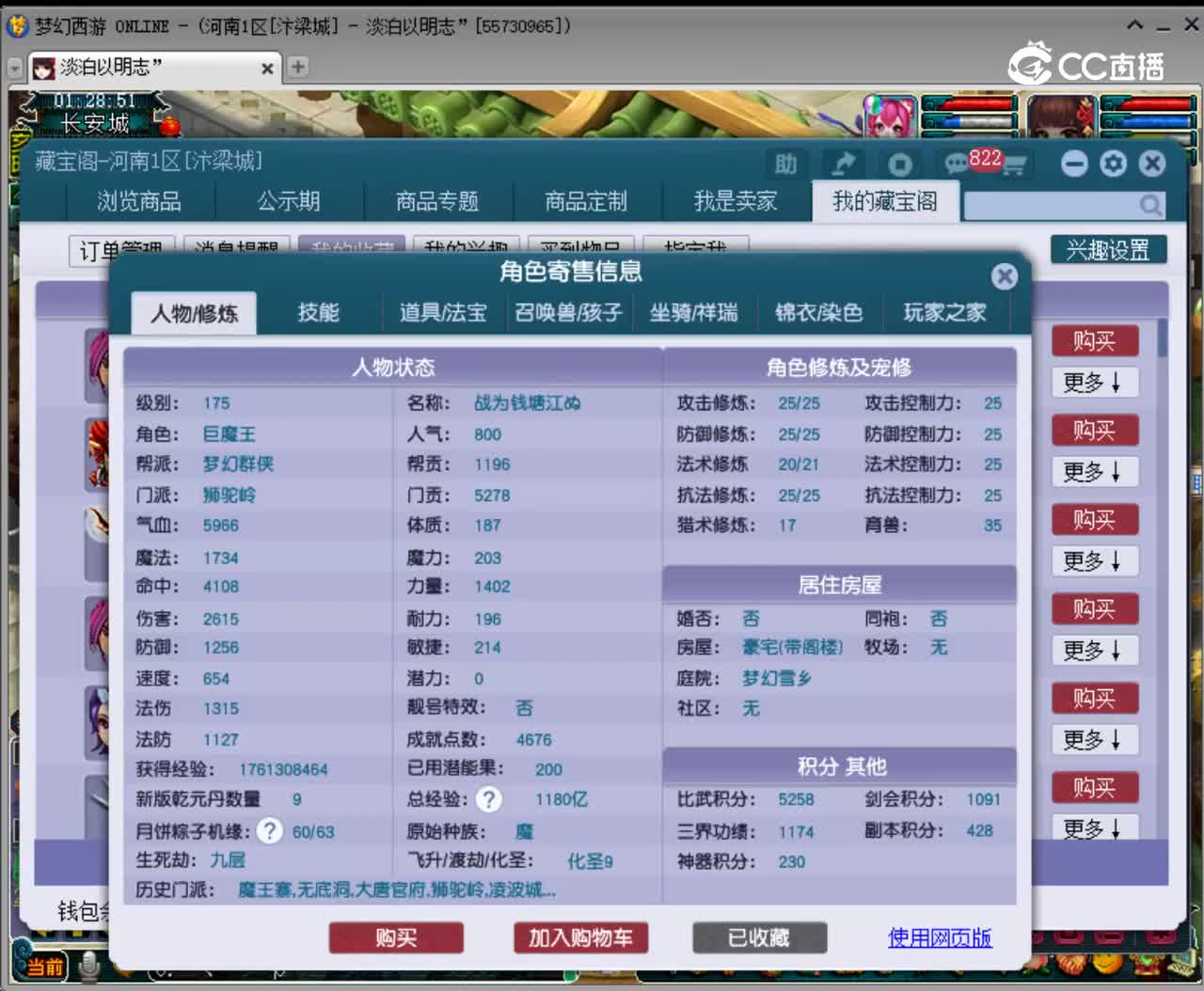Click the question mark beside 月饼粽子机缘
The image size is (1204, 991).
click(x=270, y=830)
